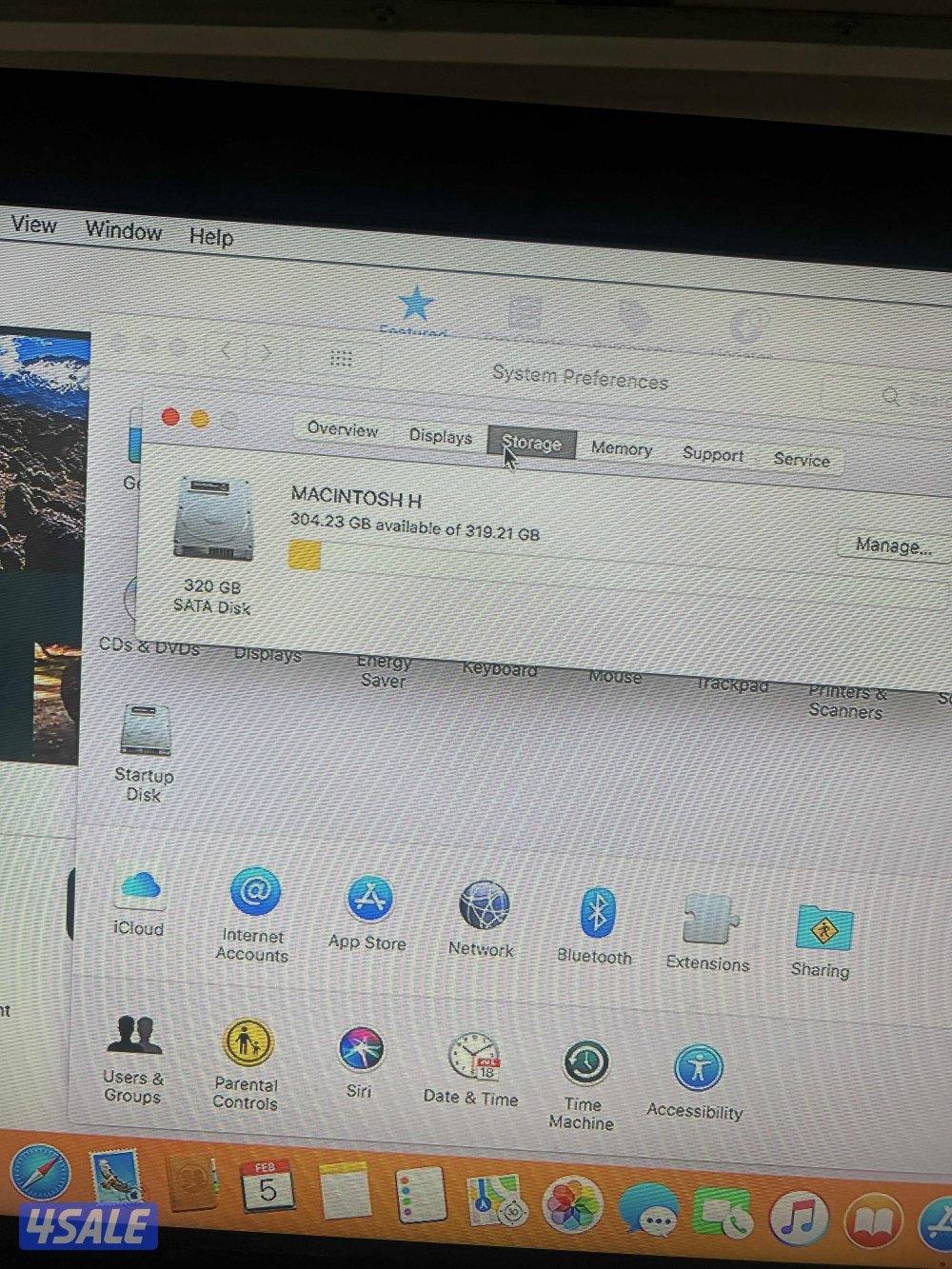The image size is (952, 1269).
Task: Open iCloud preferences
Action: click(x=139, y=890)
